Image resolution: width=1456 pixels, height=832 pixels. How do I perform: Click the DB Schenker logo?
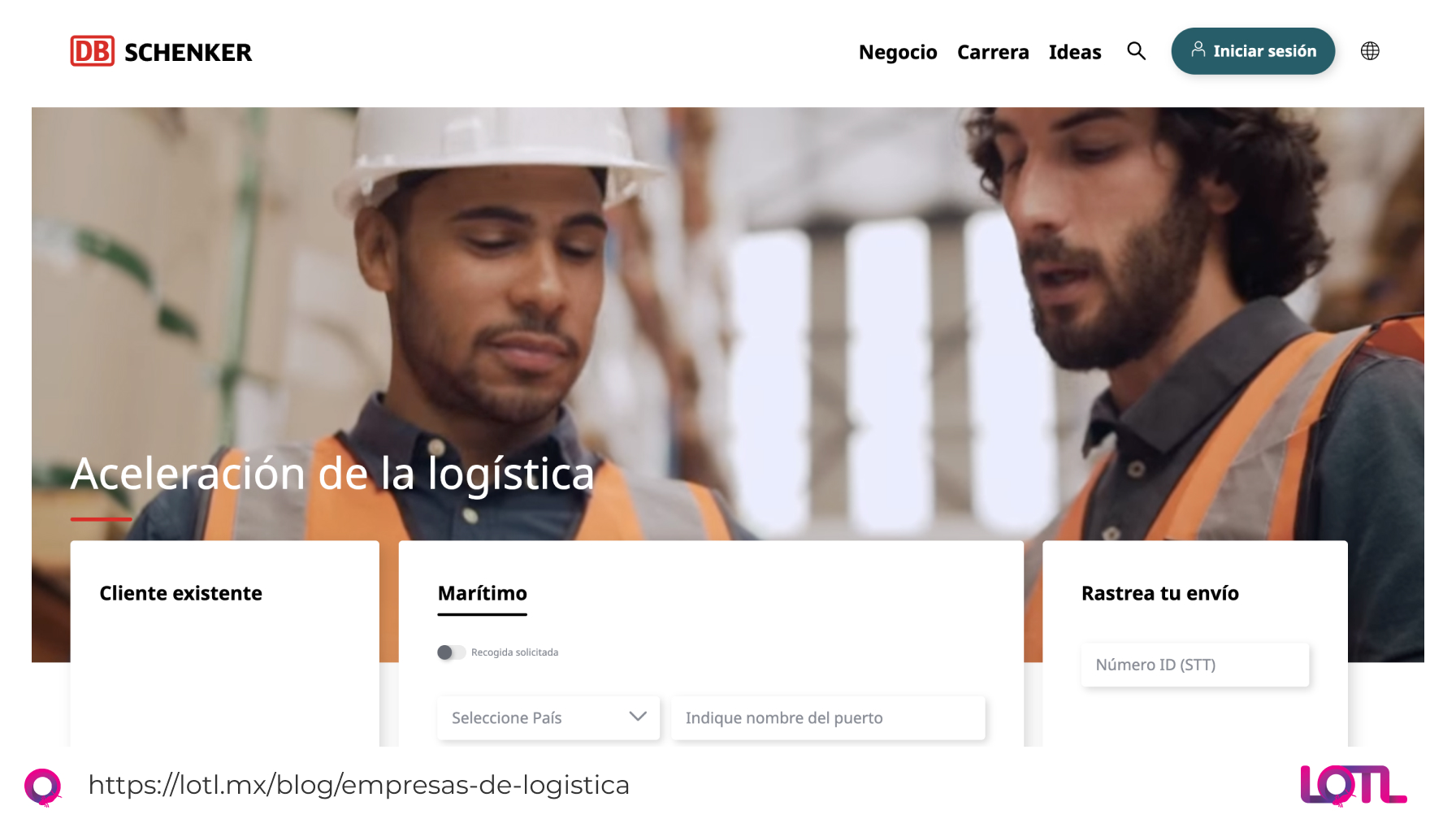161,51
